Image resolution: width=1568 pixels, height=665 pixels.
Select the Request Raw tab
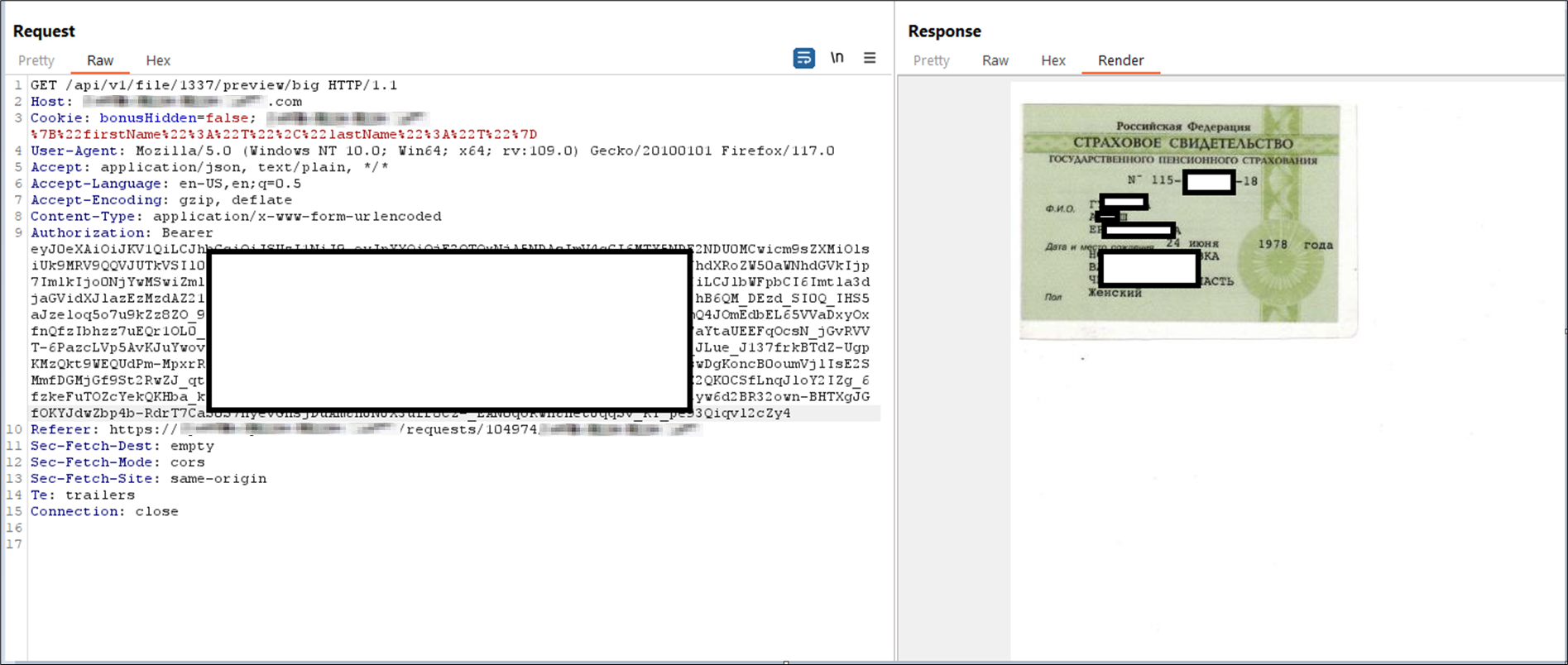click(x=100, y=60)
